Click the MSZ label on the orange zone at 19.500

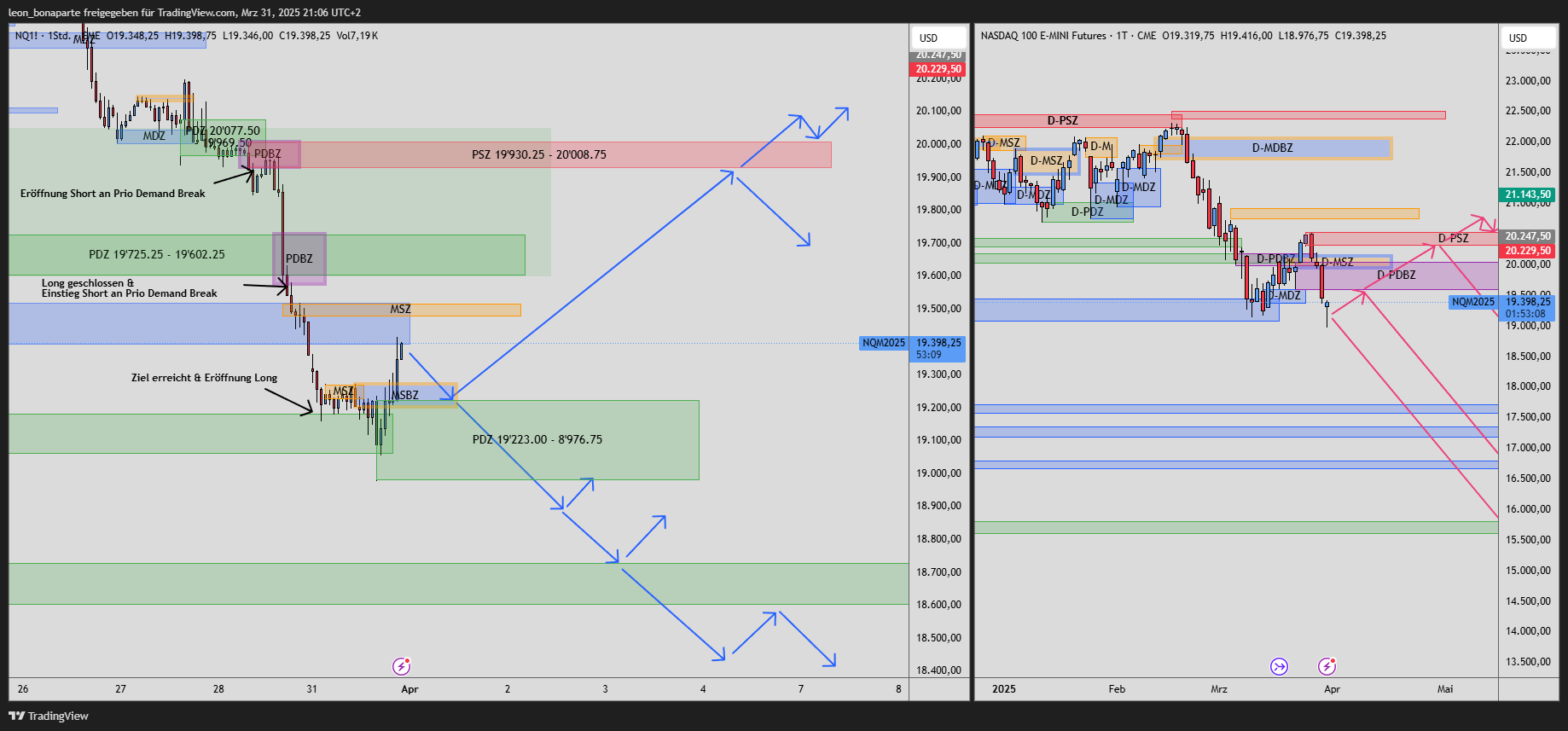coord(400,309)
